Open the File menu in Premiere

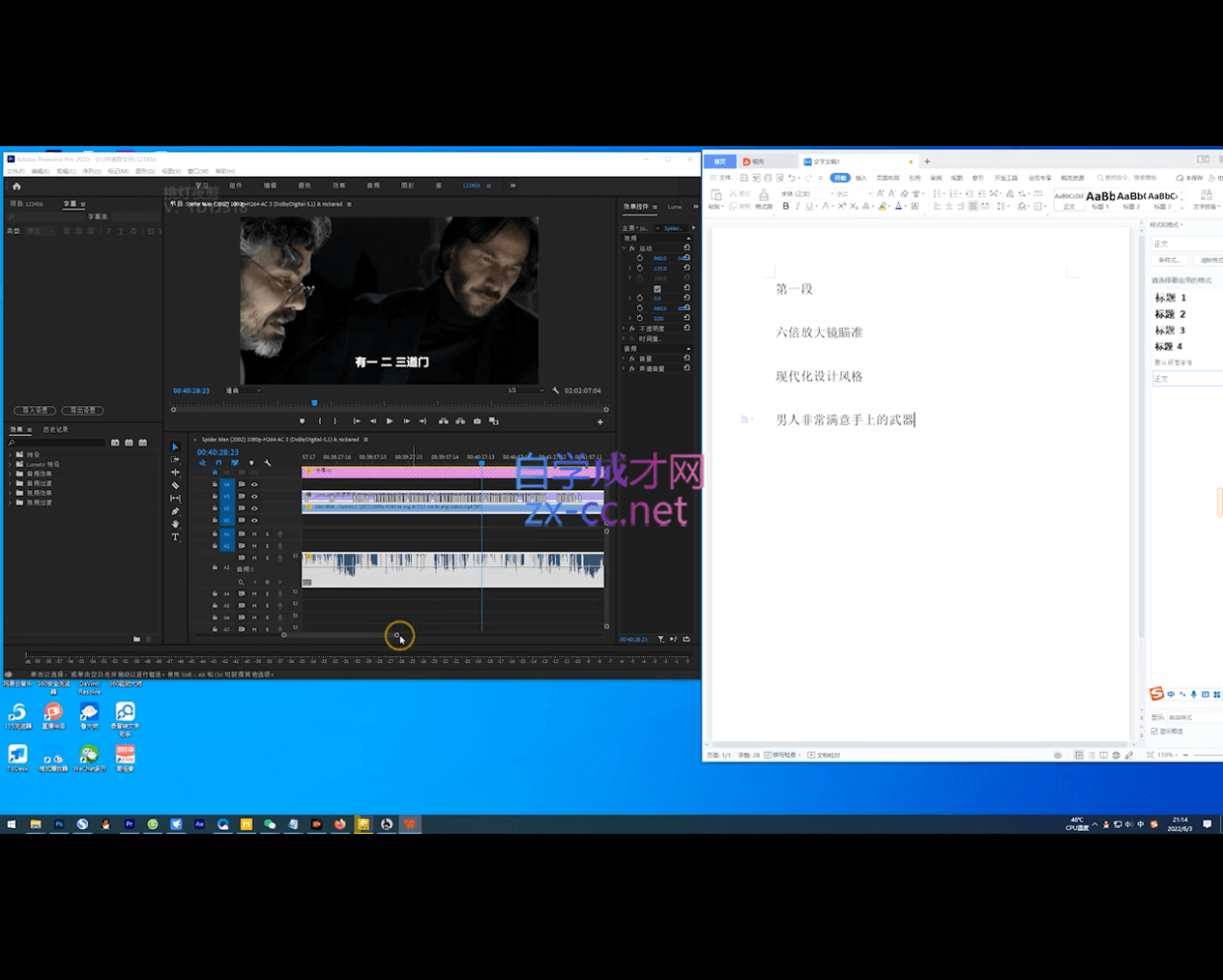[x=16, y=171]
